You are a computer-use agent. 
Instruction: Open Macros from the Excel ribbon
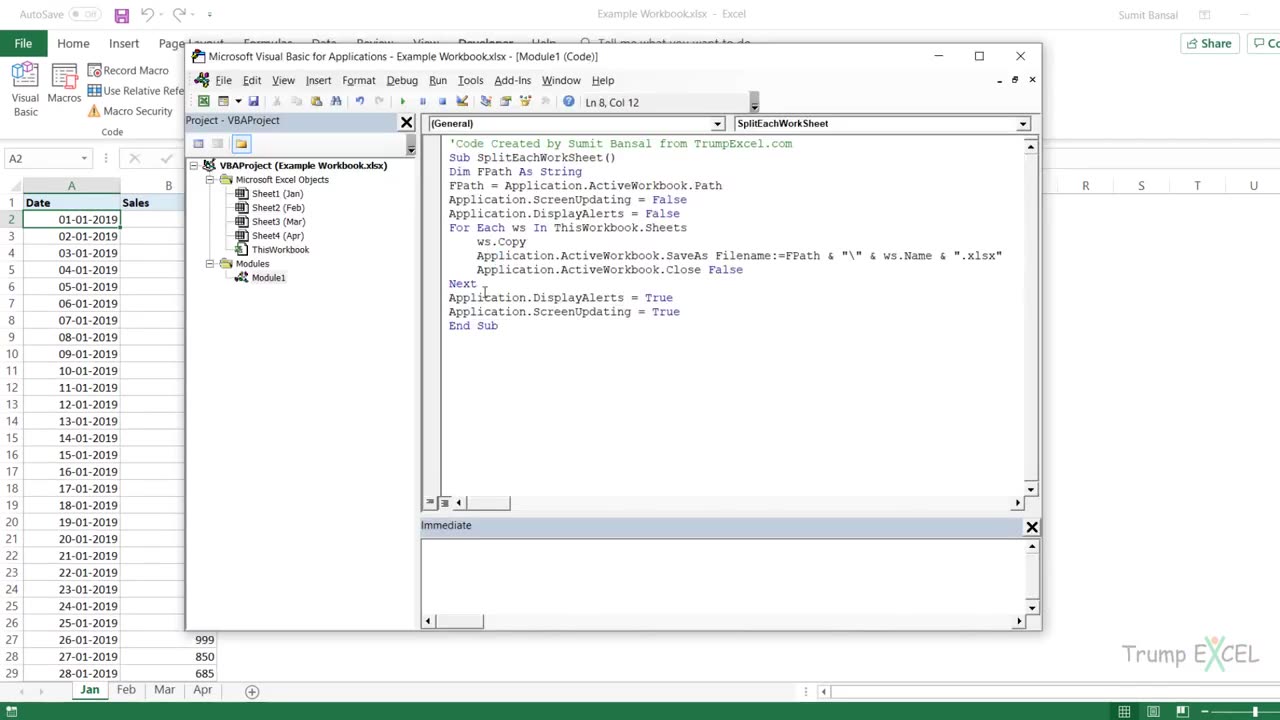(x=64, y=85)
